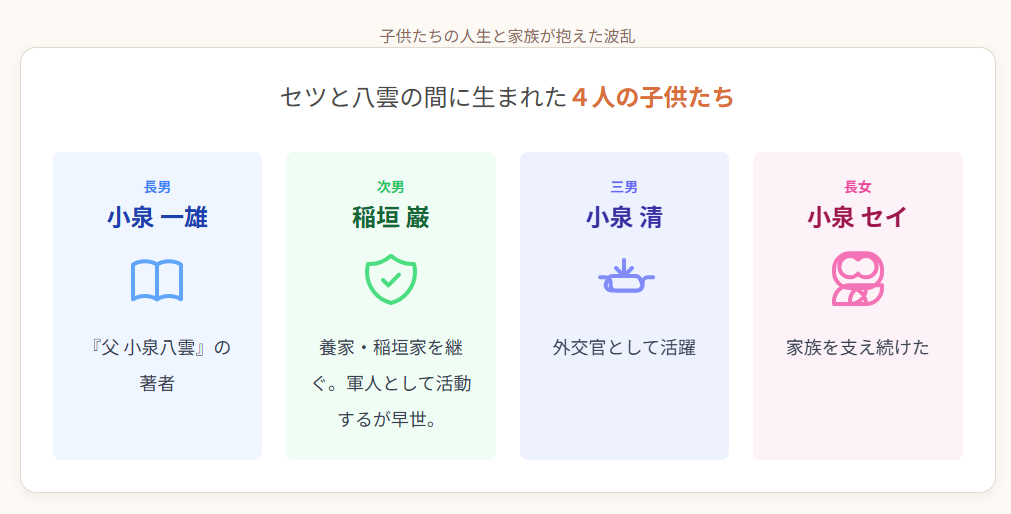Click the 長女 label in pink card
The height and width of the screenshot is (514, 1011).
[857, 187]
